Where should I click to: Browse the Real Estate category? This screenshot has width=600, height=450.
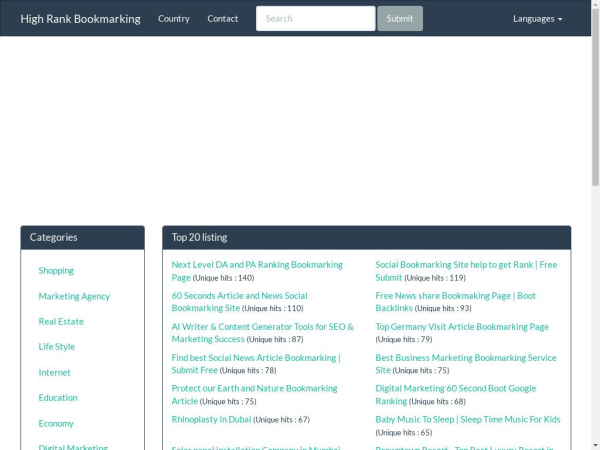pyautogui.click(x=61, y=321)
